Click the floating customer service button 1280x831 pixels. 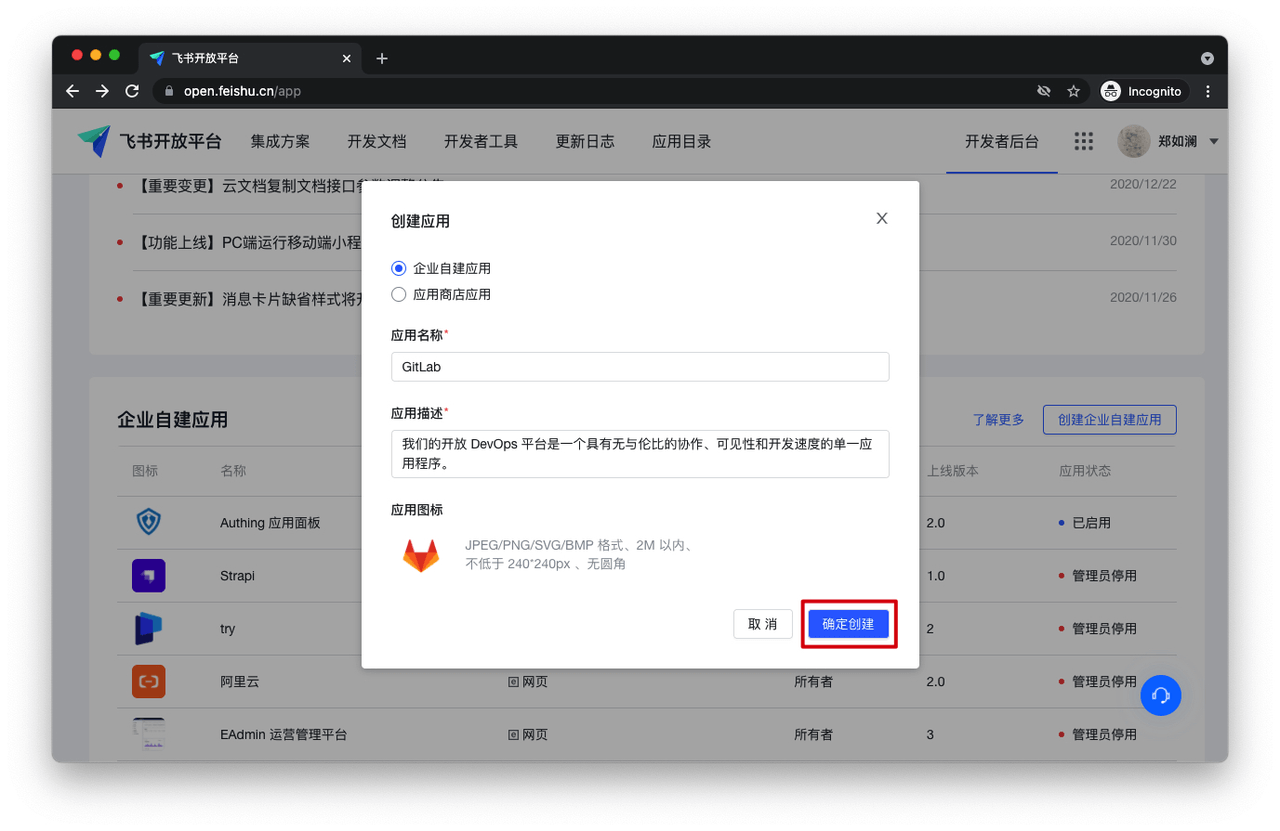pyautogui.click(x=1161, y=695)
